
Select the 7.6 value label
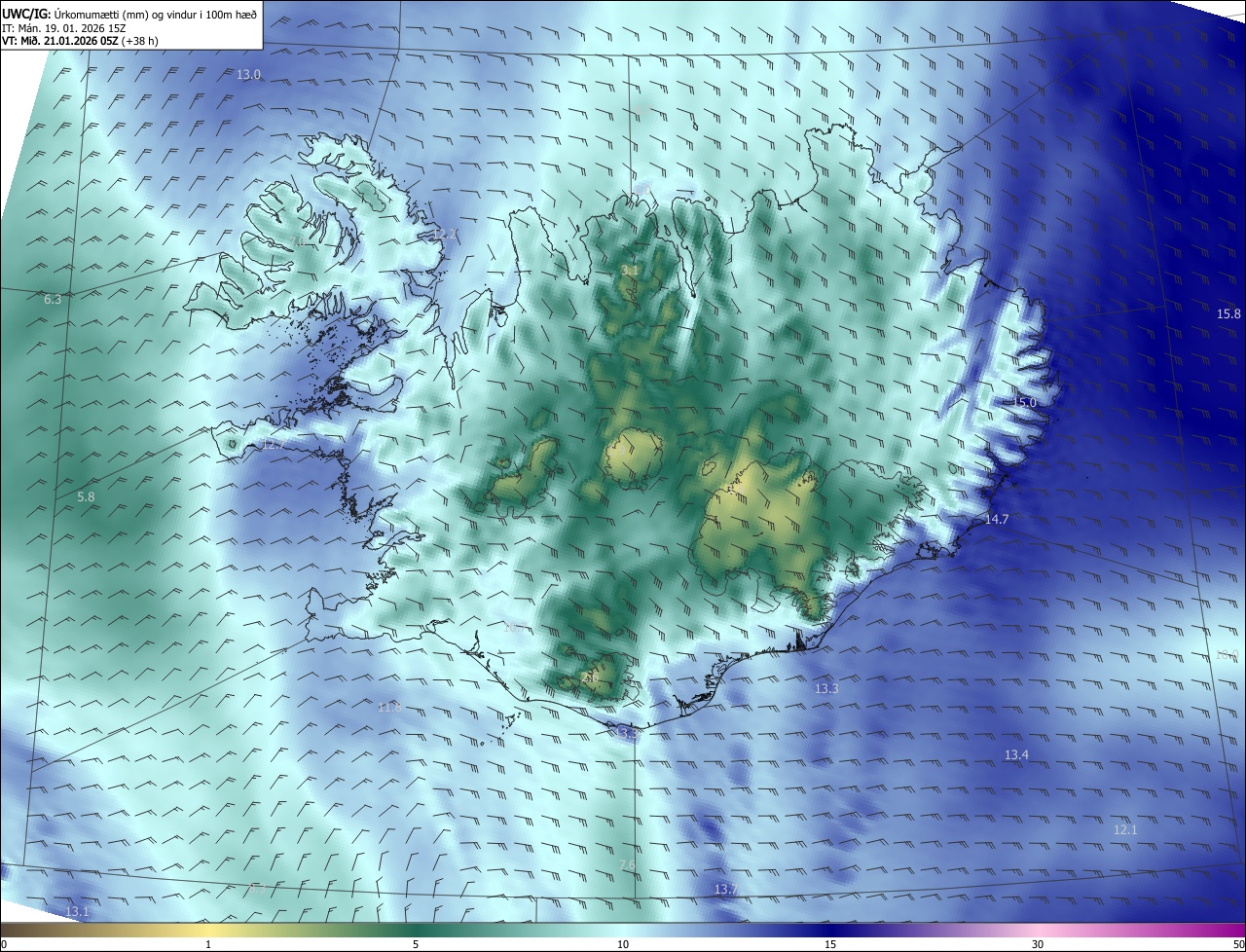click(x=627, y=865)
